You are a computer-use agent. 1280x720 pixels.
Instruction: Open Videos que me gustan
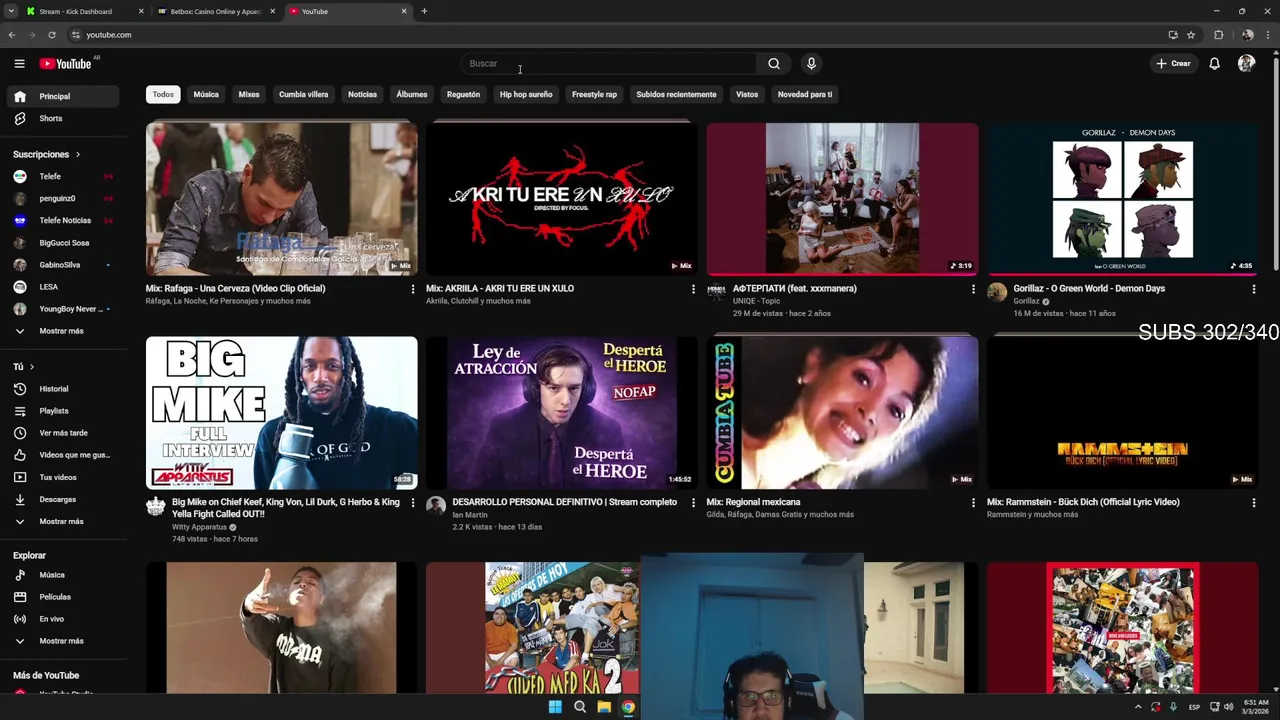(62, 455)
